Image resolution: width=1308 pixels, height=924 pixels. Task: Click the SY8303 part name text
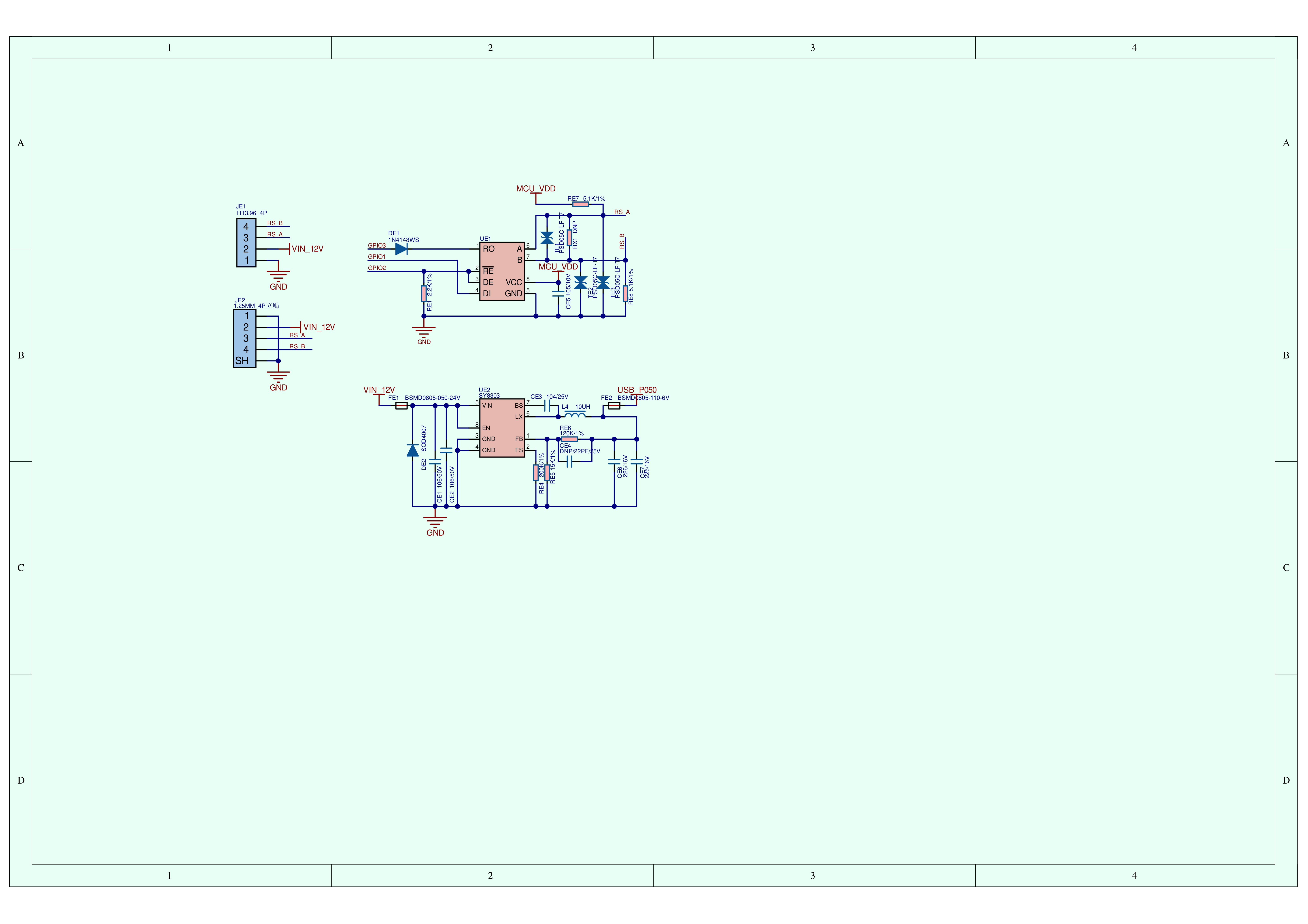pyautogui.click(x=489, y=396)
